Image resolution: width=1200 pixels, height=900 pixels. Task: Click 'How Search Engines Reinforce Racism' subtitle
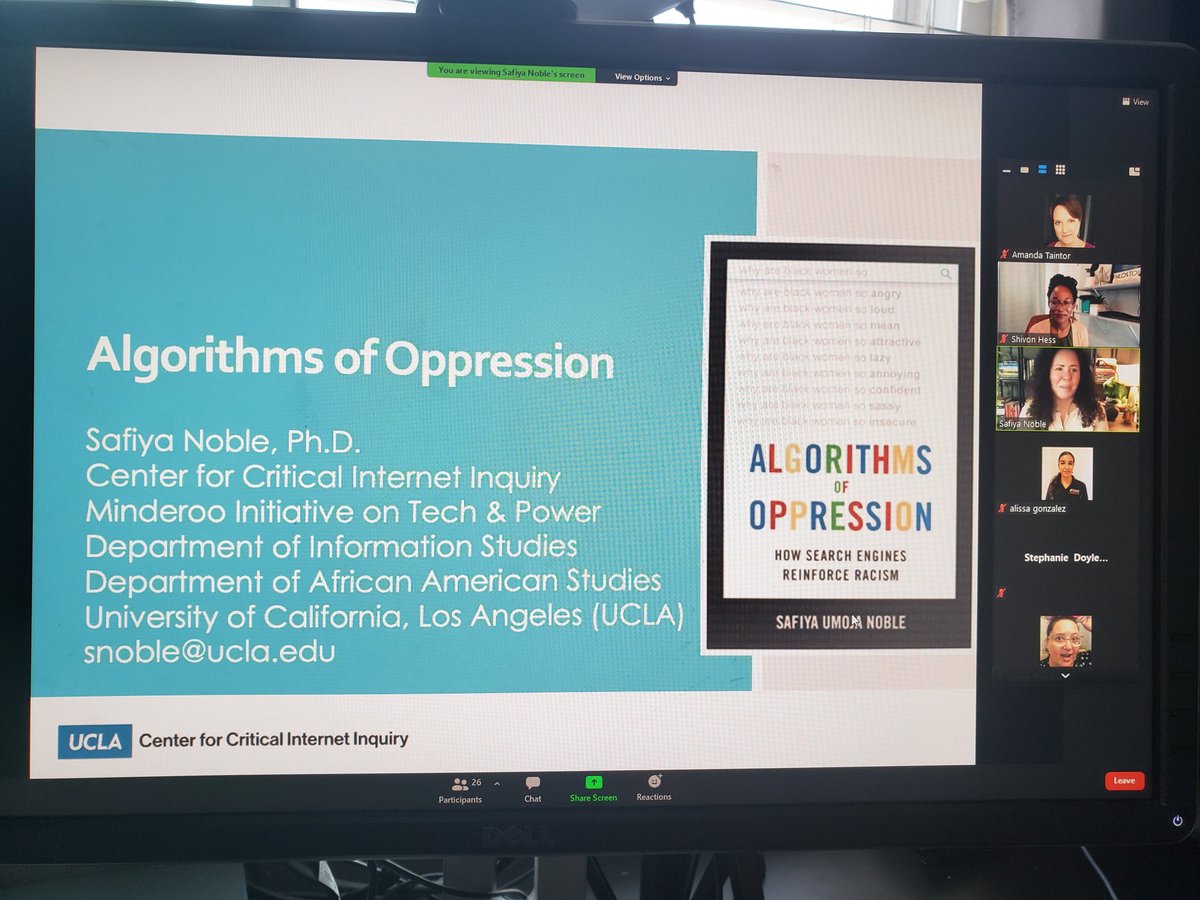(839, 565)
